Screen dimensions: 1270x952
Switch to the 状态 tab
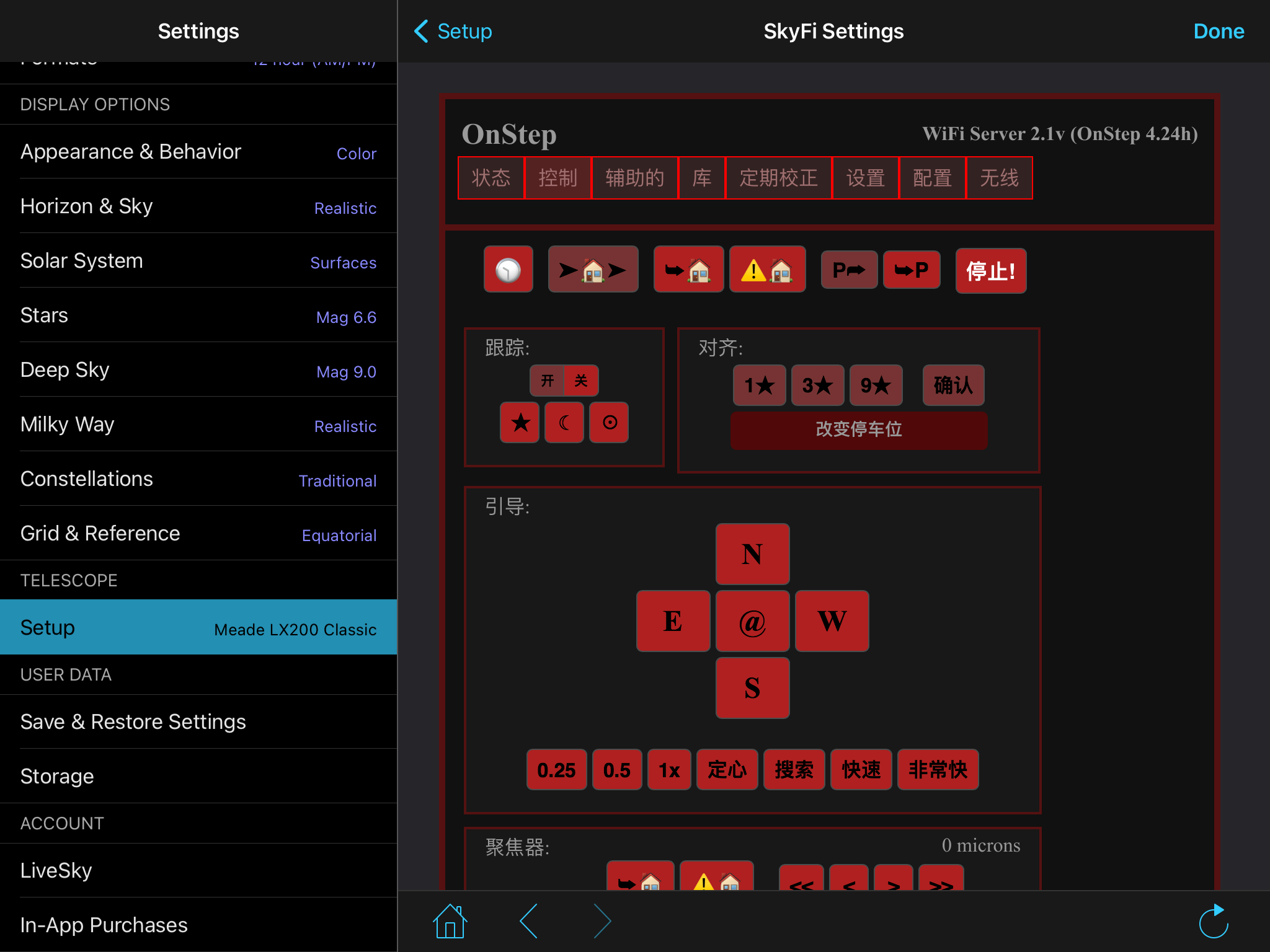[x=491, y=178]
